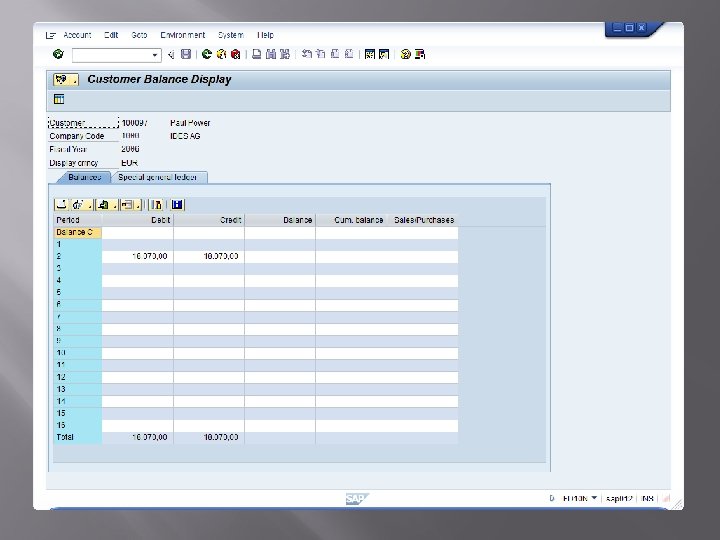Image resolution: width=720 pixels, height=540 pixels.
Task: Click the Credit column header
Action: 209,220
